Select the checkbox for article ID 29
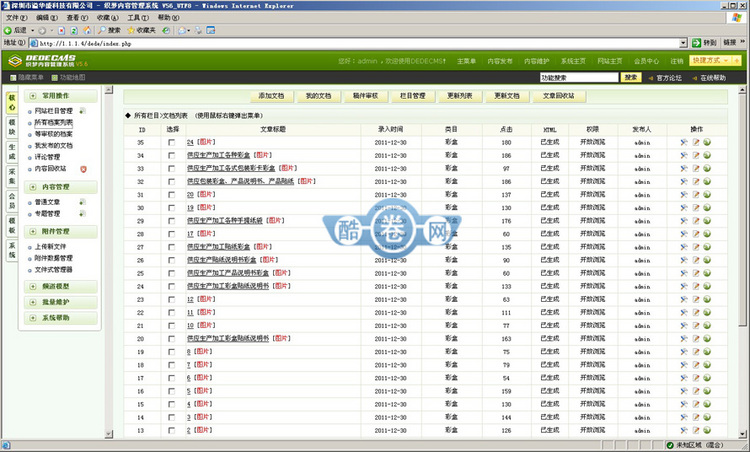This screenshot has height=452, width=750. point(171,221)
